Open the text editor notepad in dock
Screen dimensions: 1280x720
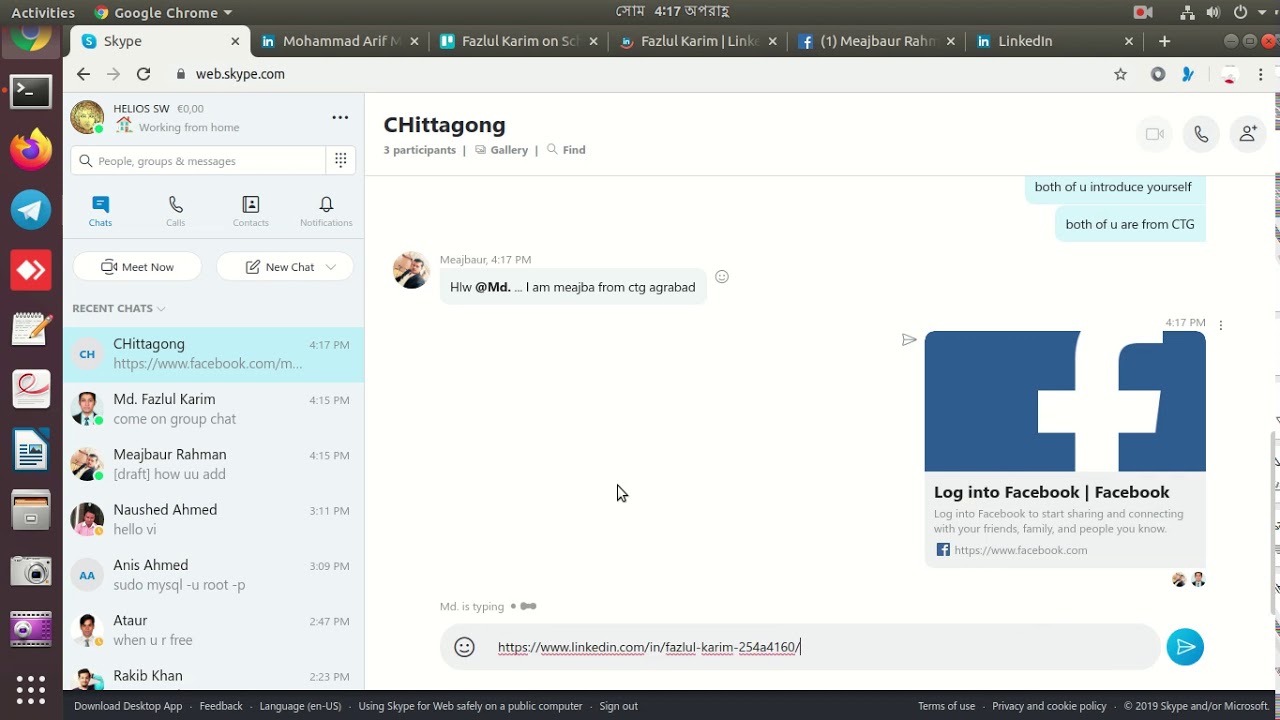click(x=31, y=329)
